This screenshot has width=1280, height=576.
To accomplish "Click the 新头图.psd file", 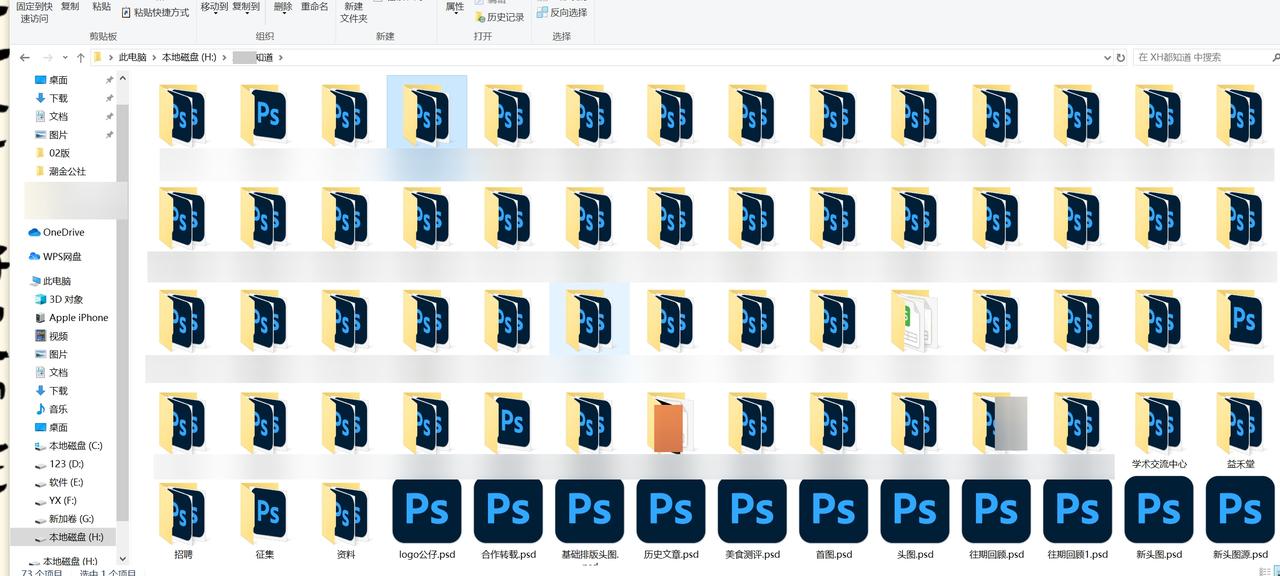I will tap(1159, 511).
